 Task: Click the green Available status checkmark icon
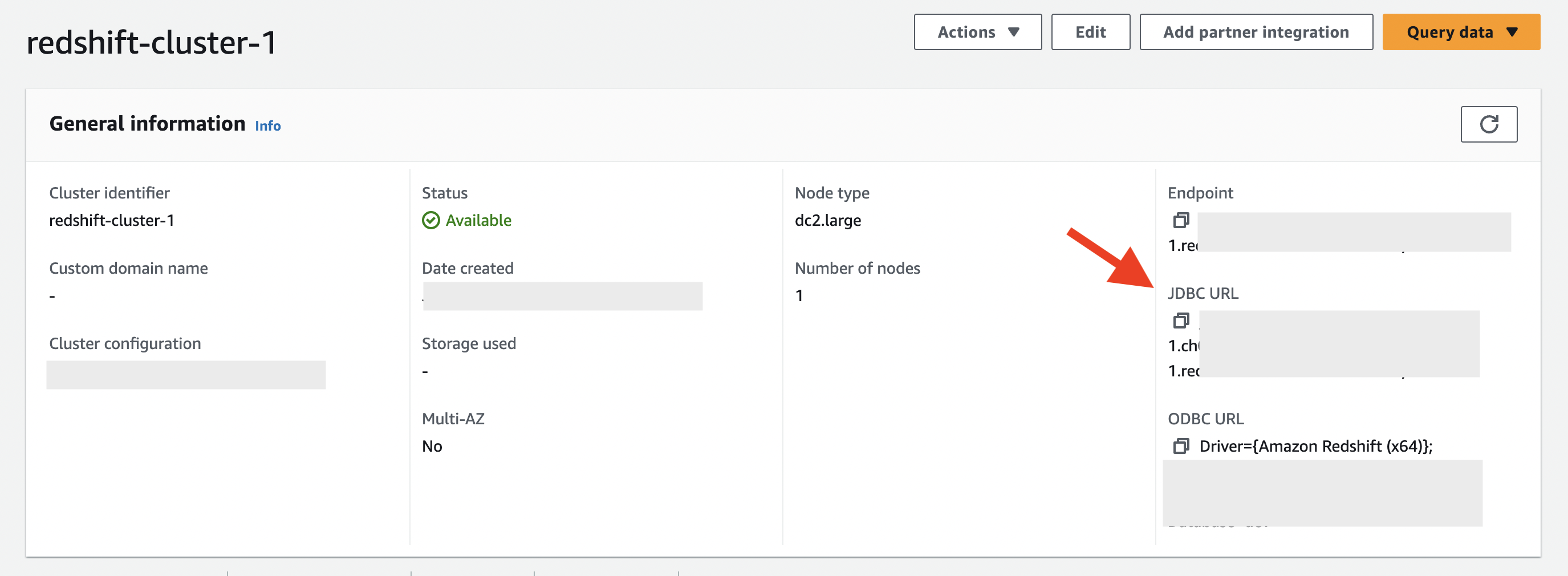431,220
